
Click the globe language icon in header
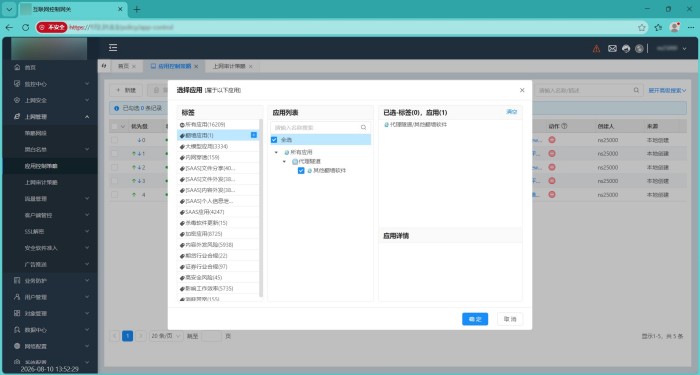[x=639, y=49]
